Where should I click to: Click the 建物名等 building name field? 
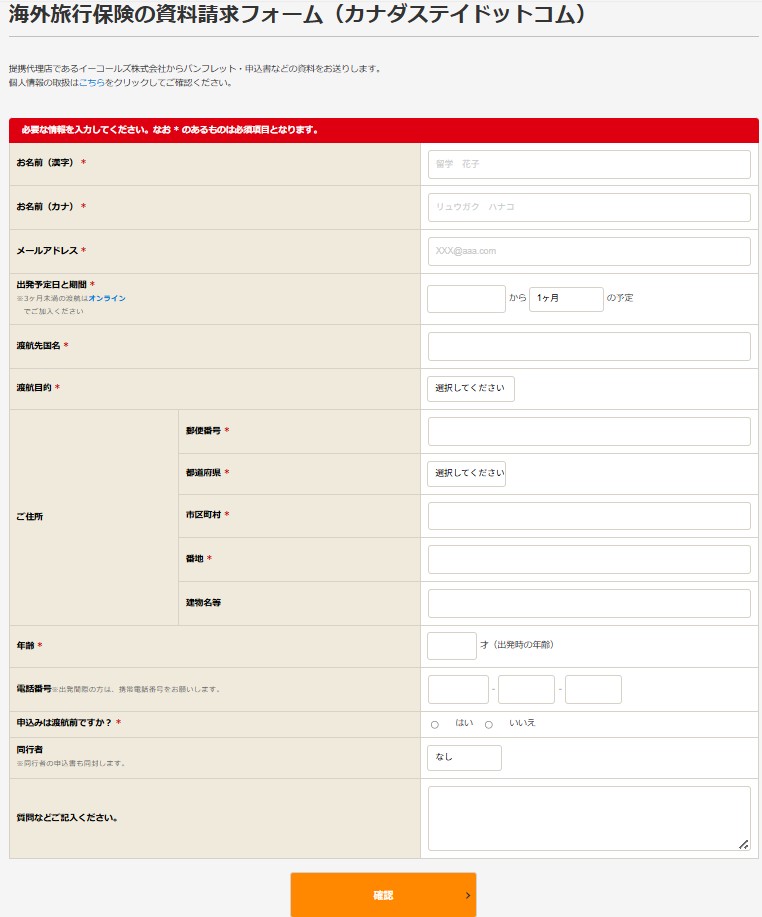point(589,603)
